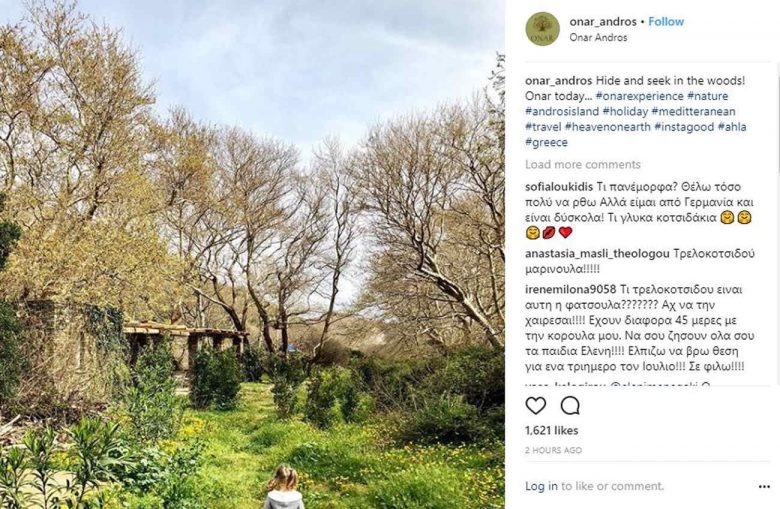Open the #androsisland hashtag

point(562,111)
